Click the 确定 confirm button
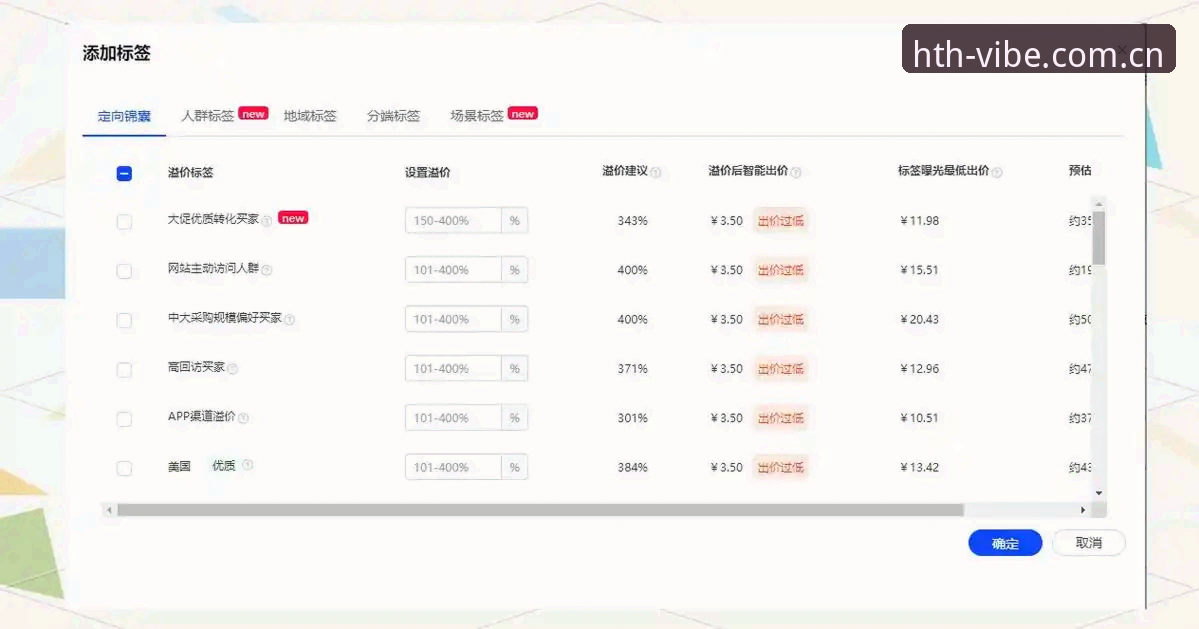This screenshot has height=629, width=1199. pyautogui.click(x=1005, y=543)
